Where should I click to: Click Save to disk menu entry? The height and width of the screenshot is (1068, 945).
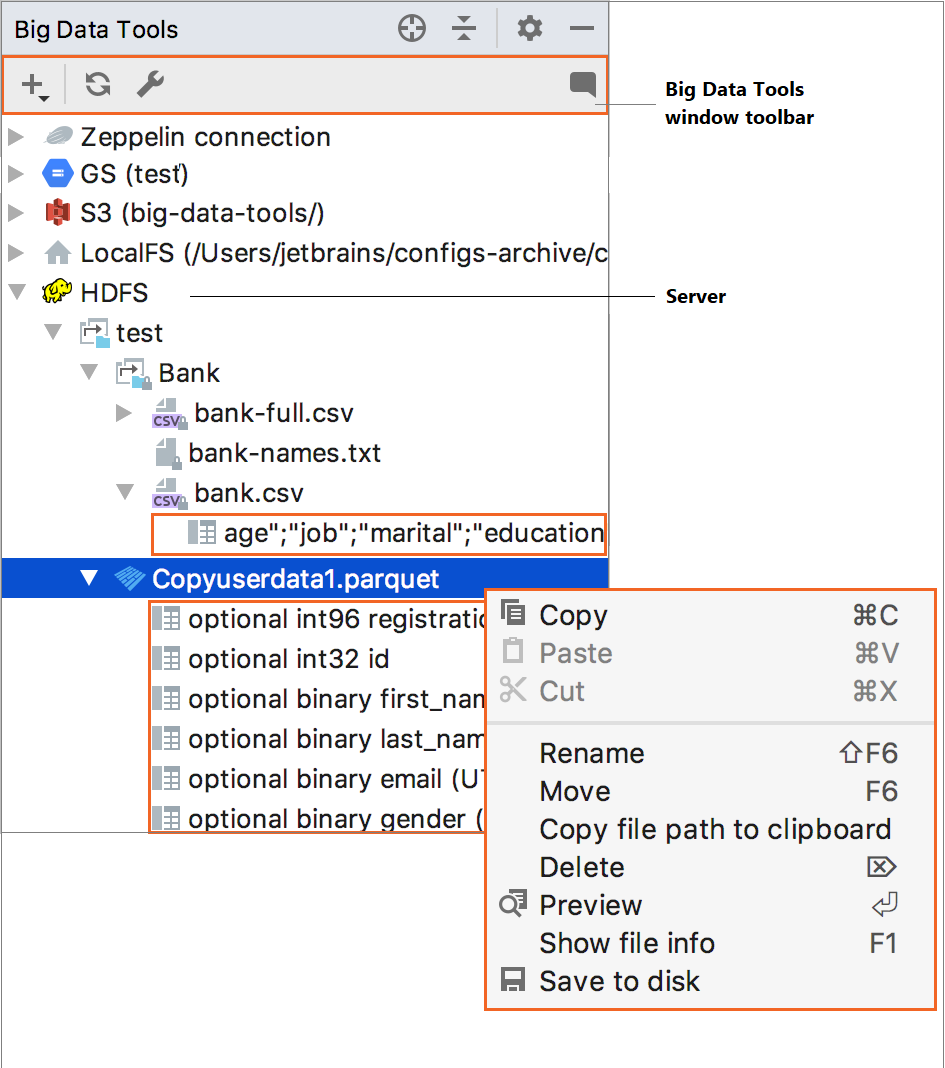(619, 981)
